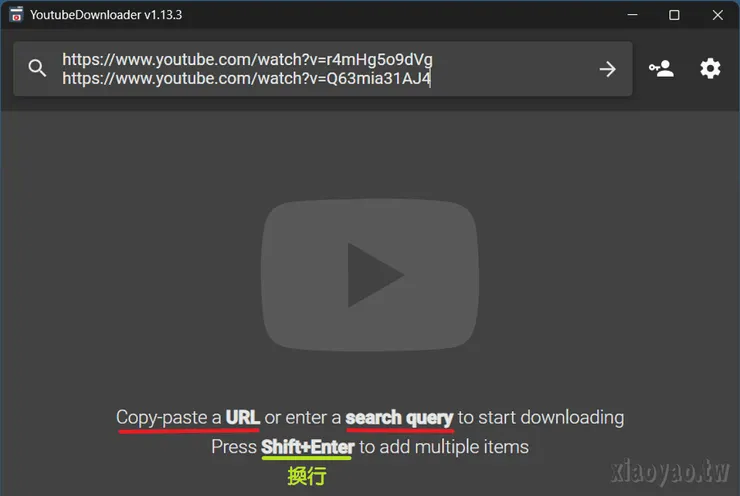The height and width of the screenshot is (496, 740).
Task: Click the green 換行 annotation
Action: click(307, 476)
